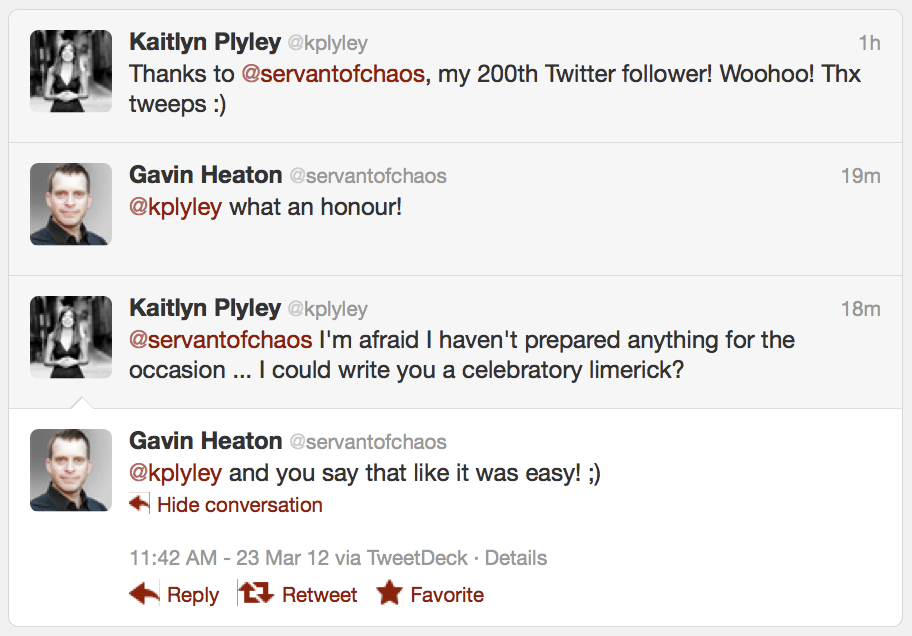912x636 pixels.
Task: Click the 18m timestamp on limerick tweet
Action: [x=860, y=309]
